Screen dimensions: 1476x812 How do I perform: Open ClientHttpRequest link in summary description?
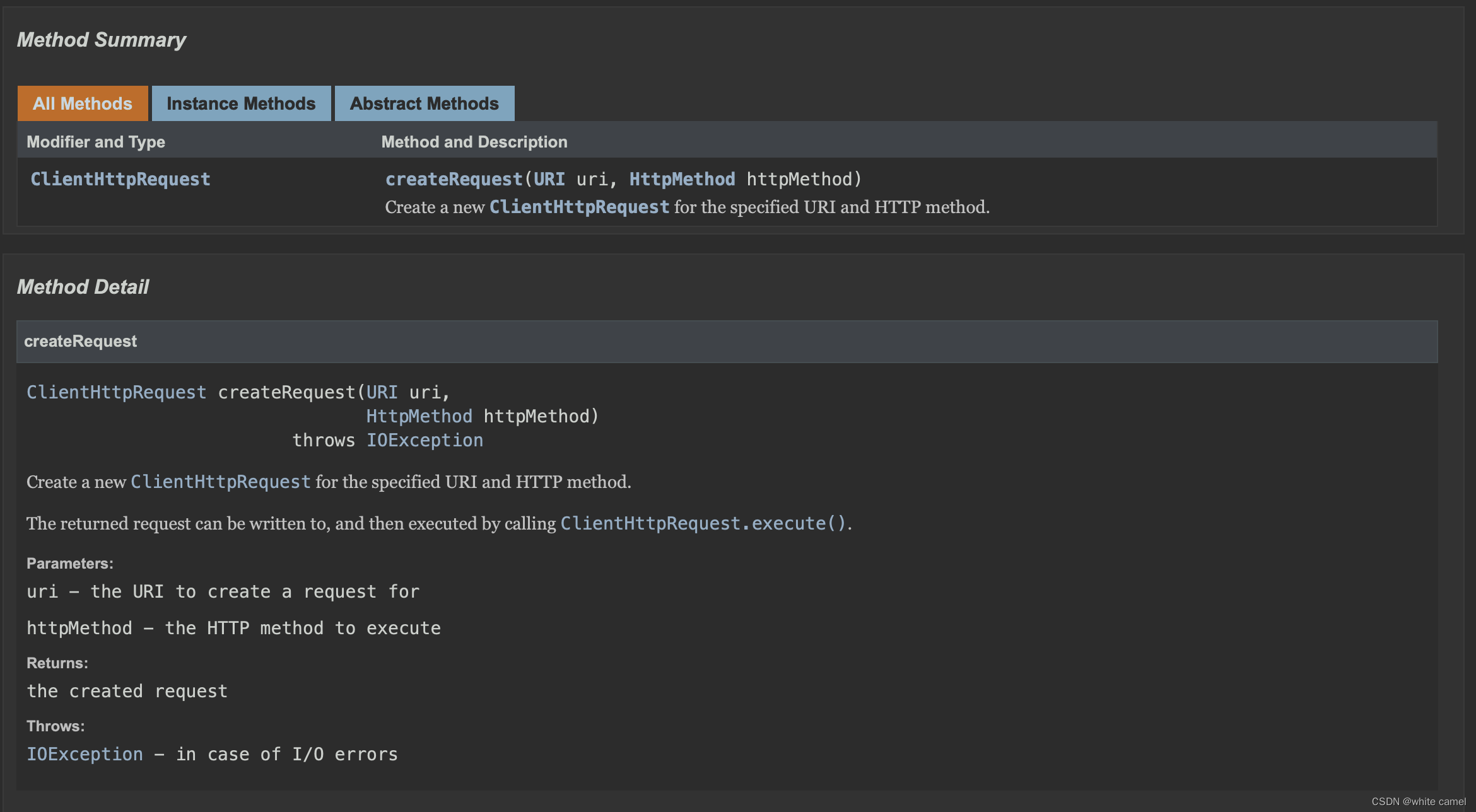click(x=579, y=207)
